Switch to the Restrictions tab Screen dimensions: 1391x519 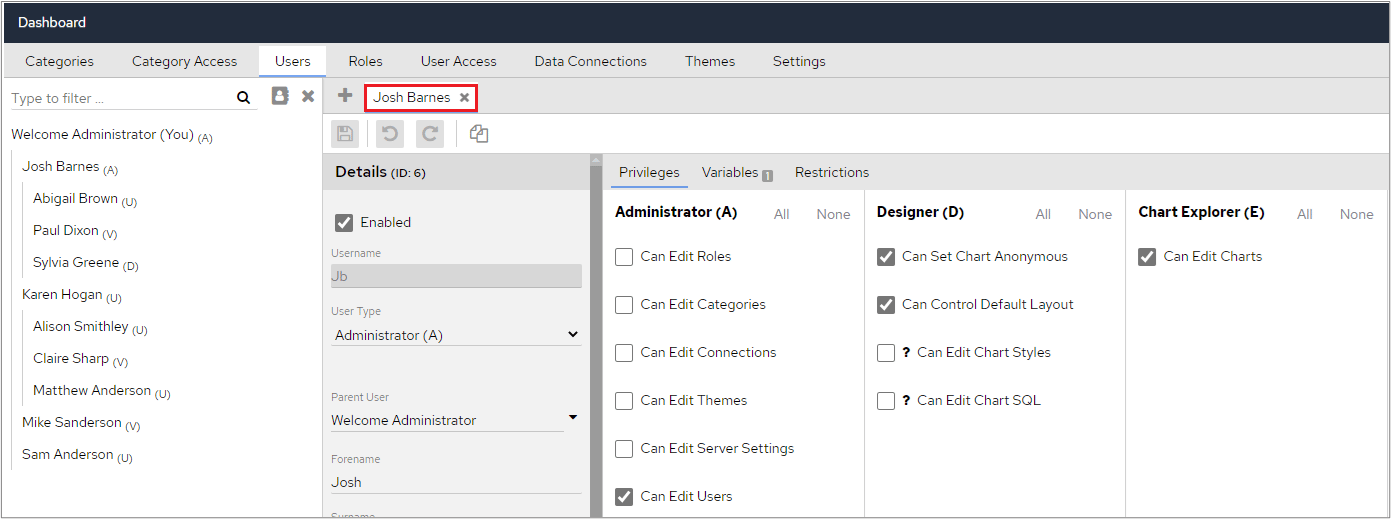point(832,172)
